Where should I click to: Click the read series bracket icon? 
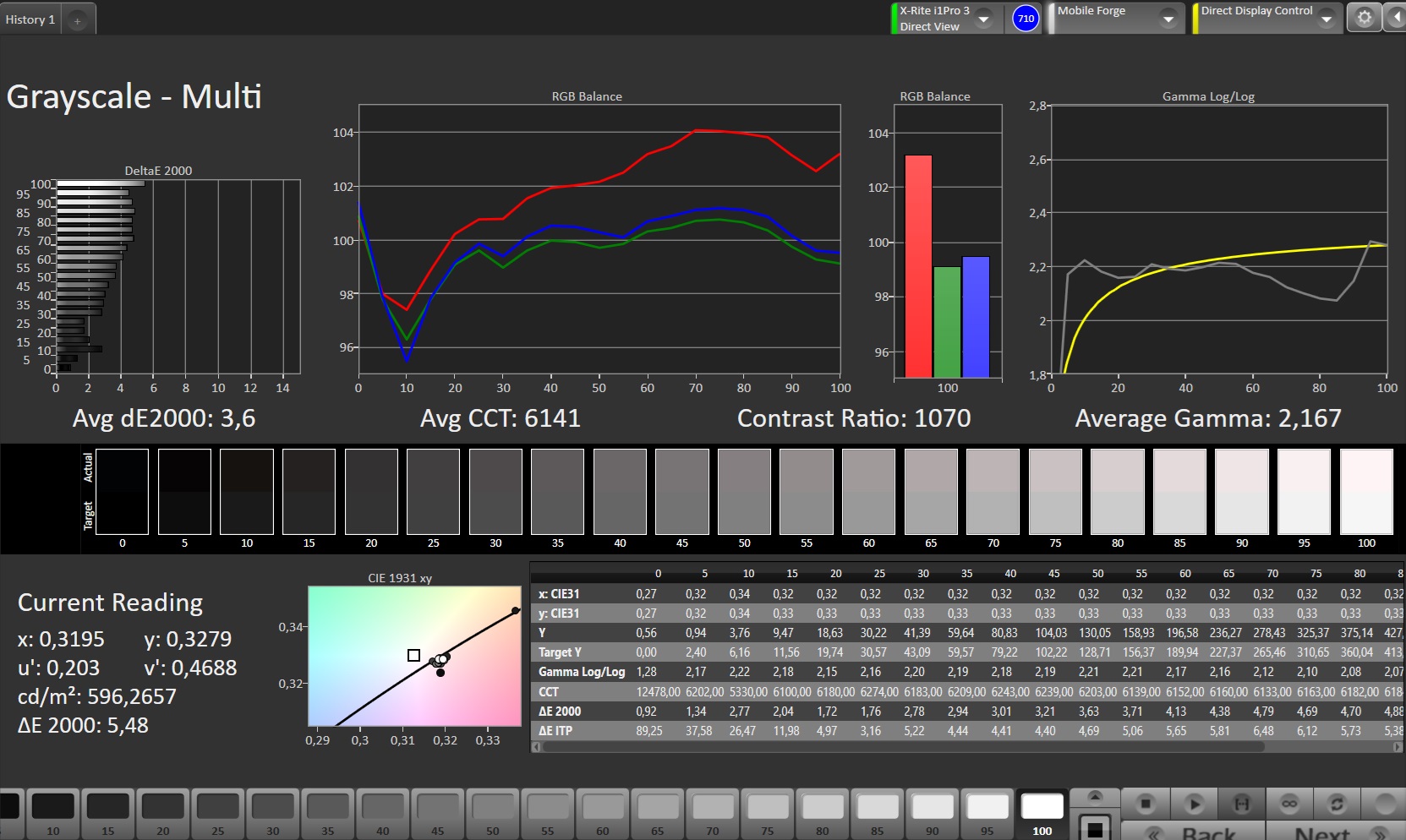(x=1241, y=803)
